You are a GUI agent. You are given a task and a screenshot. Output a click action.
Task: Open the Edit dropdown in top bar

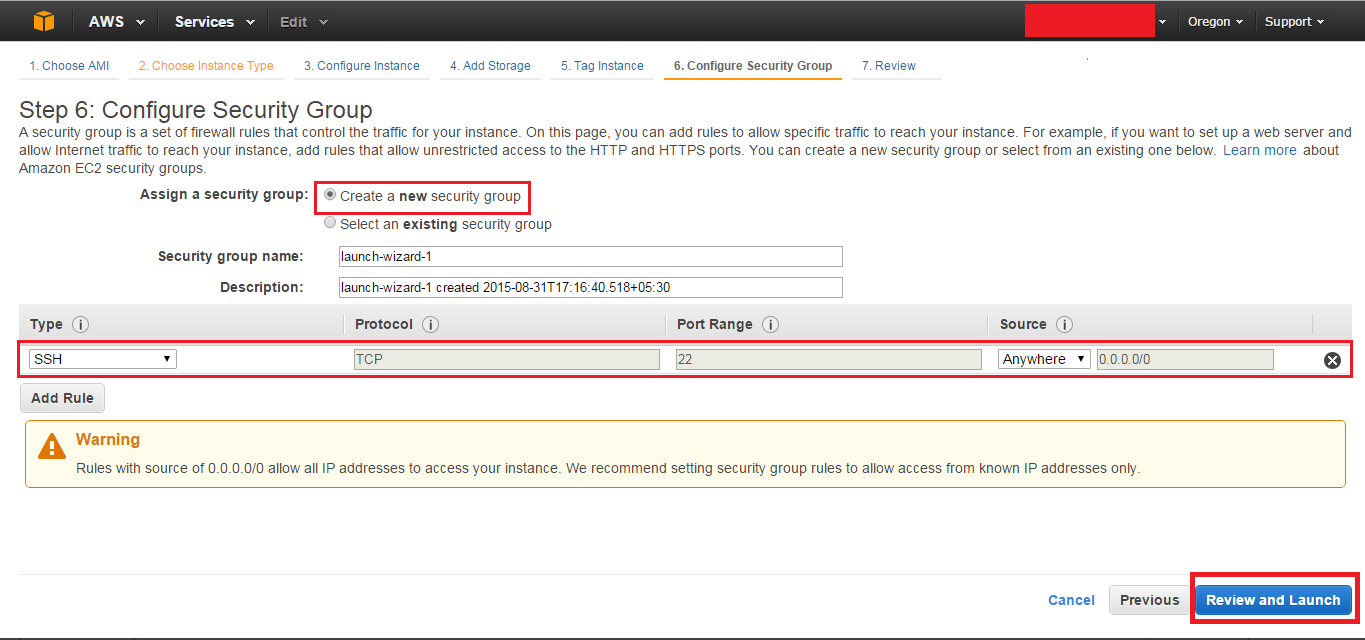pyautogui.click(x=303, y=21)
